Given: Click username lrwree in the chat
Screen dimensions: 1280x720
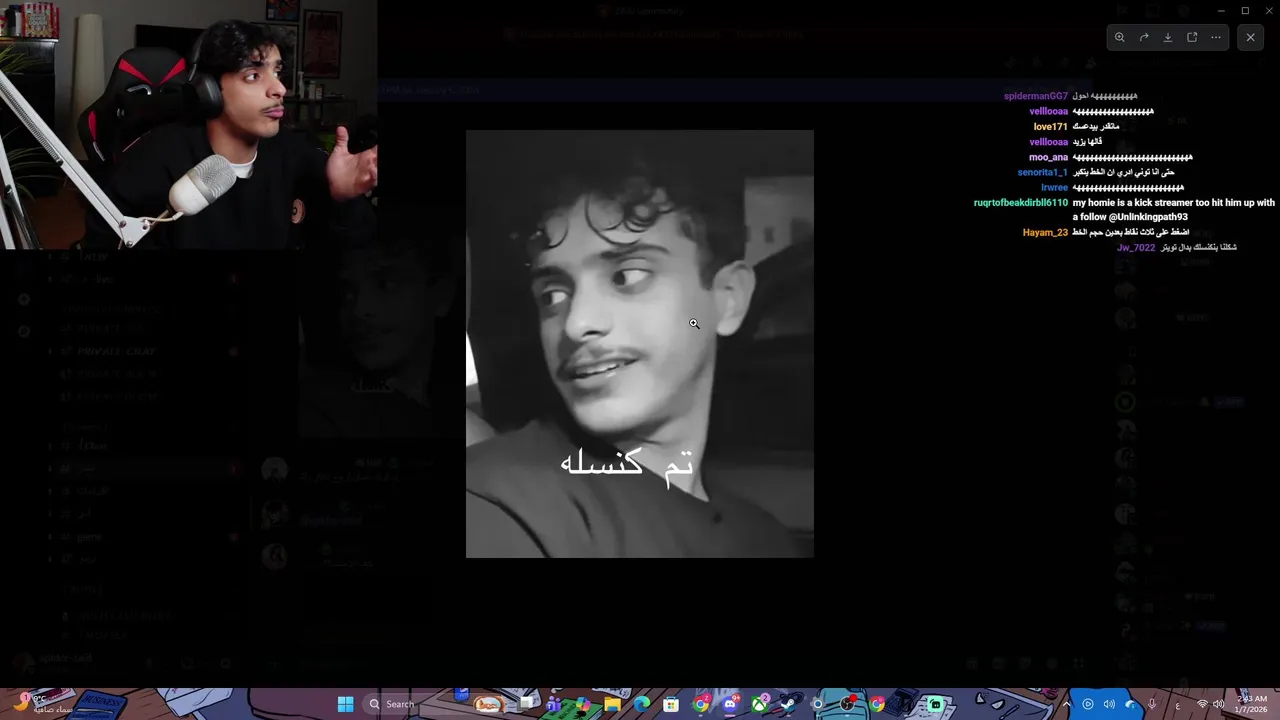Looking at the screenshot, I should [x=1054, y=187].
